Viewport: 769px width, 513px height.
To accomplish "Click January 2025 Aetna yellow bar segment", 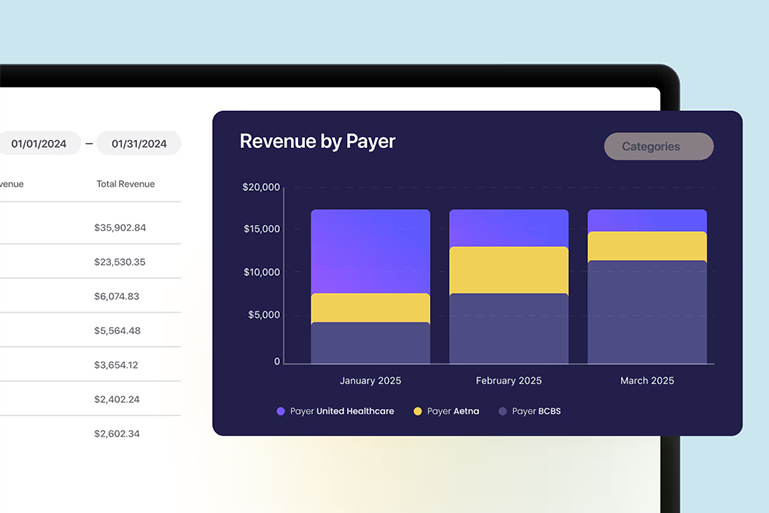I will pos(371,308).
